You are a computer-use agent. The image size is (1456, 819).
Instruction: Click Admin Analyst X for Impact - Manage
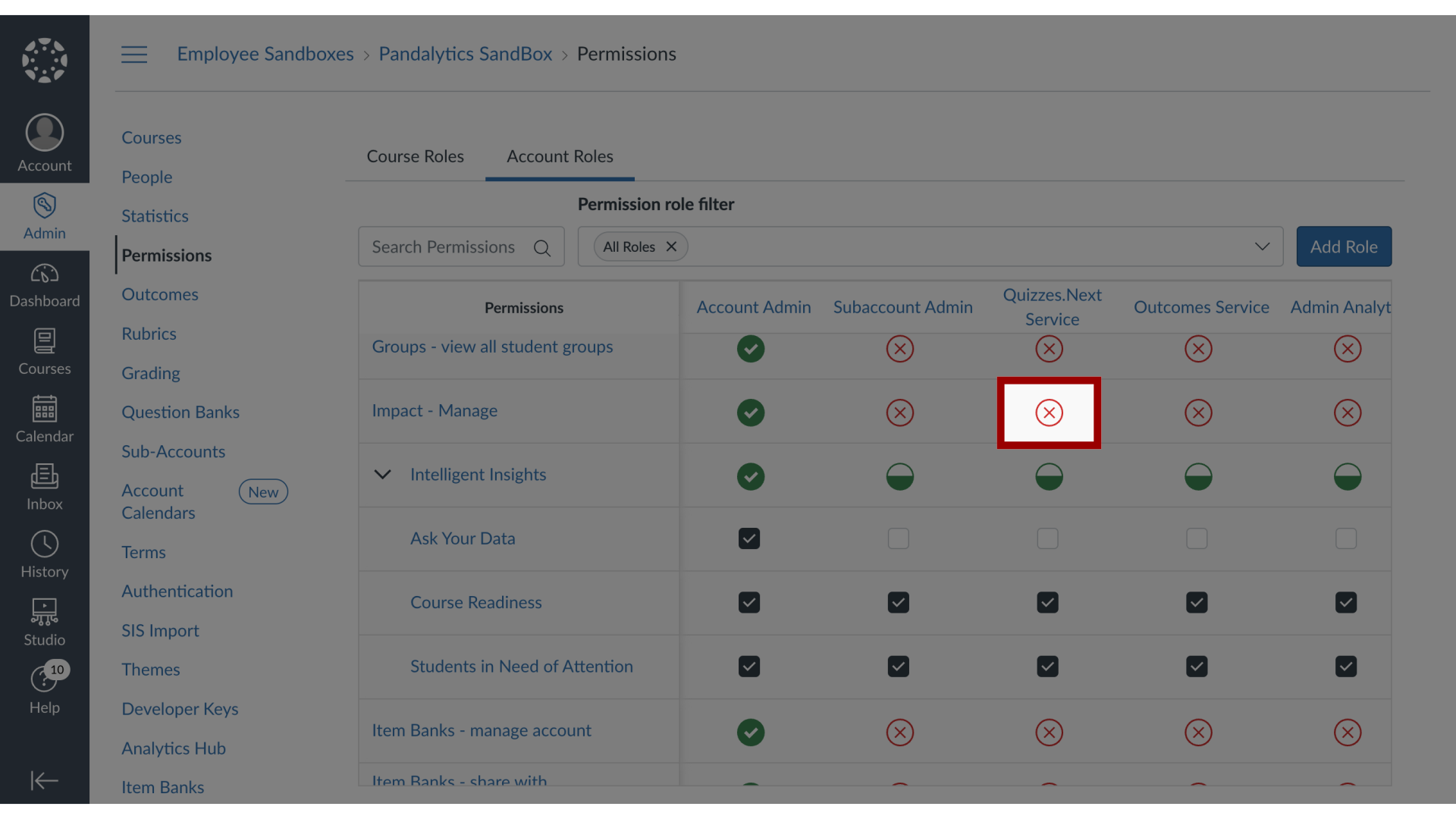1348,413
